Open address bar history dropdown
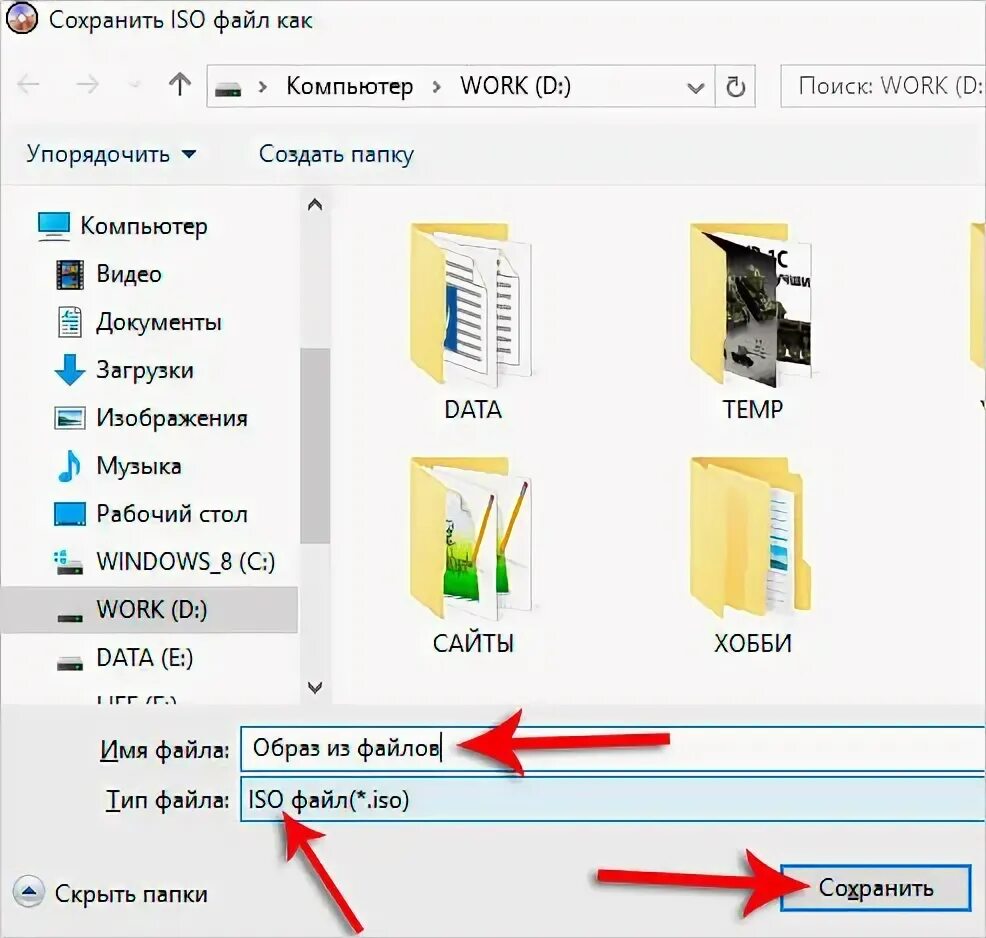Screen dimensions: 986x938 [695, 87]
